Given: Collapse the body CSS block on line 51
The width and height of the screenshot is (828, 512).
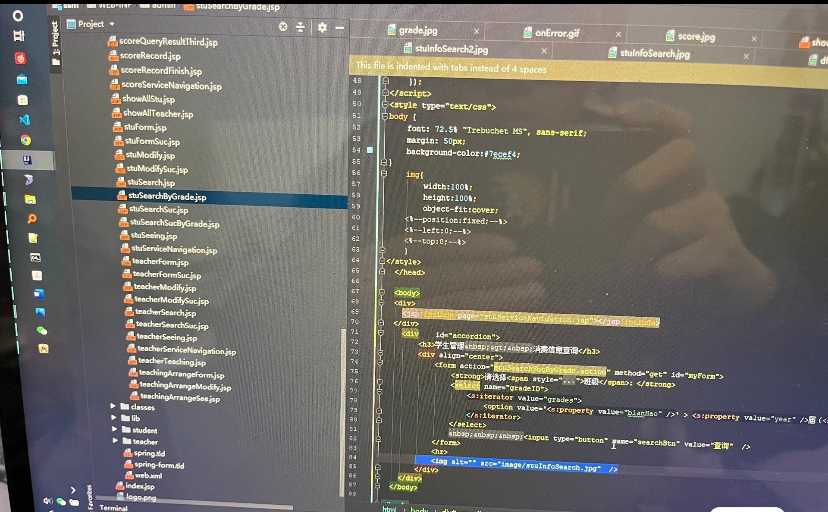Looking at the screenshot, I should [384, 116].
